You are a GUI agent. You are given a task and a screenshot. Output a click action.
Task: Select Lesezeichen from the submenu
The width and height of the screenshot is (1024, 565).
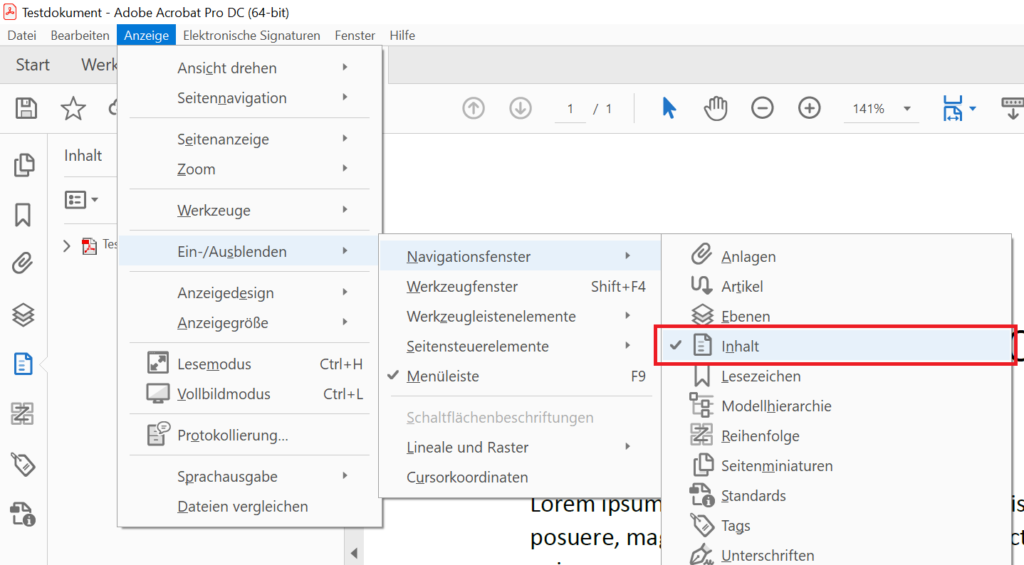760,376
